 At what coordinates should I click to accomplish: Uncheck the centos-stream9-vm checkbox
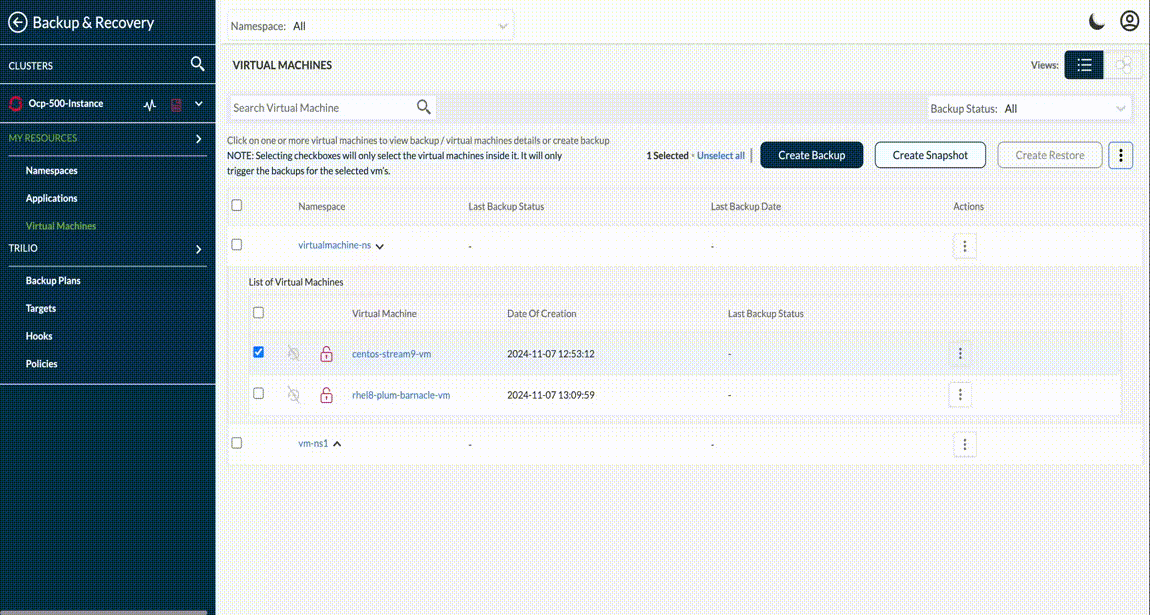259,353
